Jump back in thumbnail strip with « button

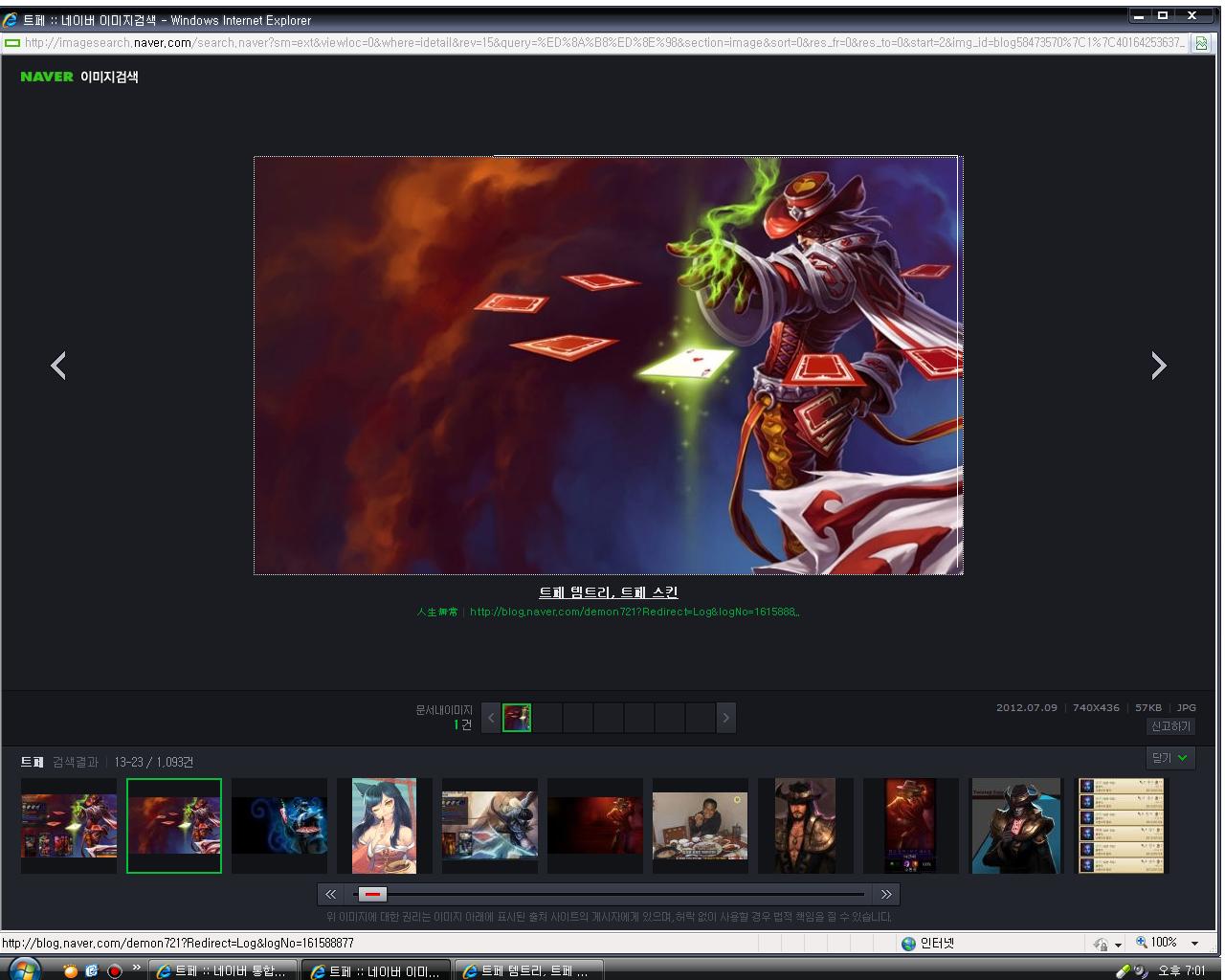[331, 894]
